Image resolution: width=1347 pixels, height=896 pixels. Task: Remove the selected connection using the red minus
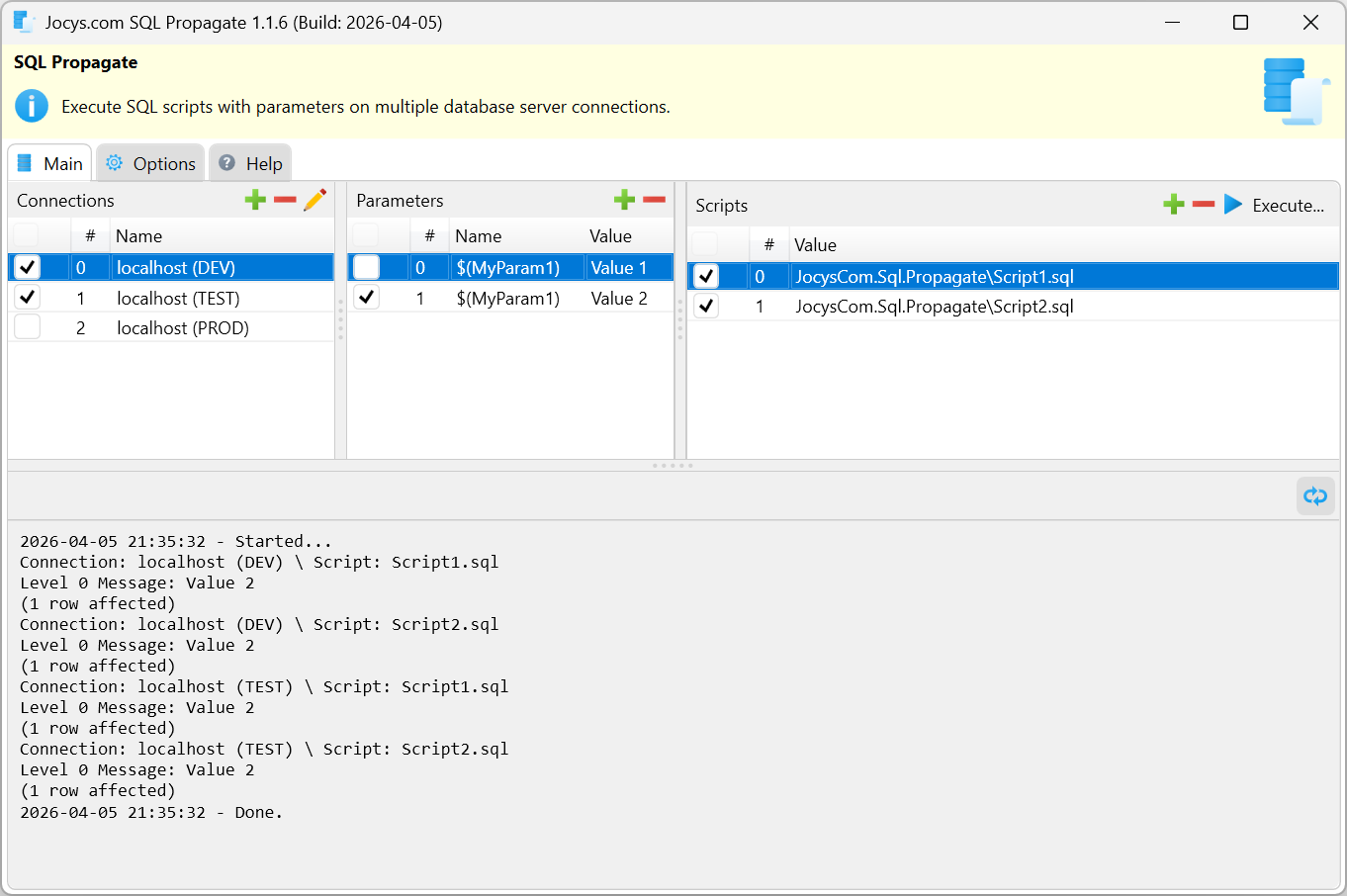285,200
